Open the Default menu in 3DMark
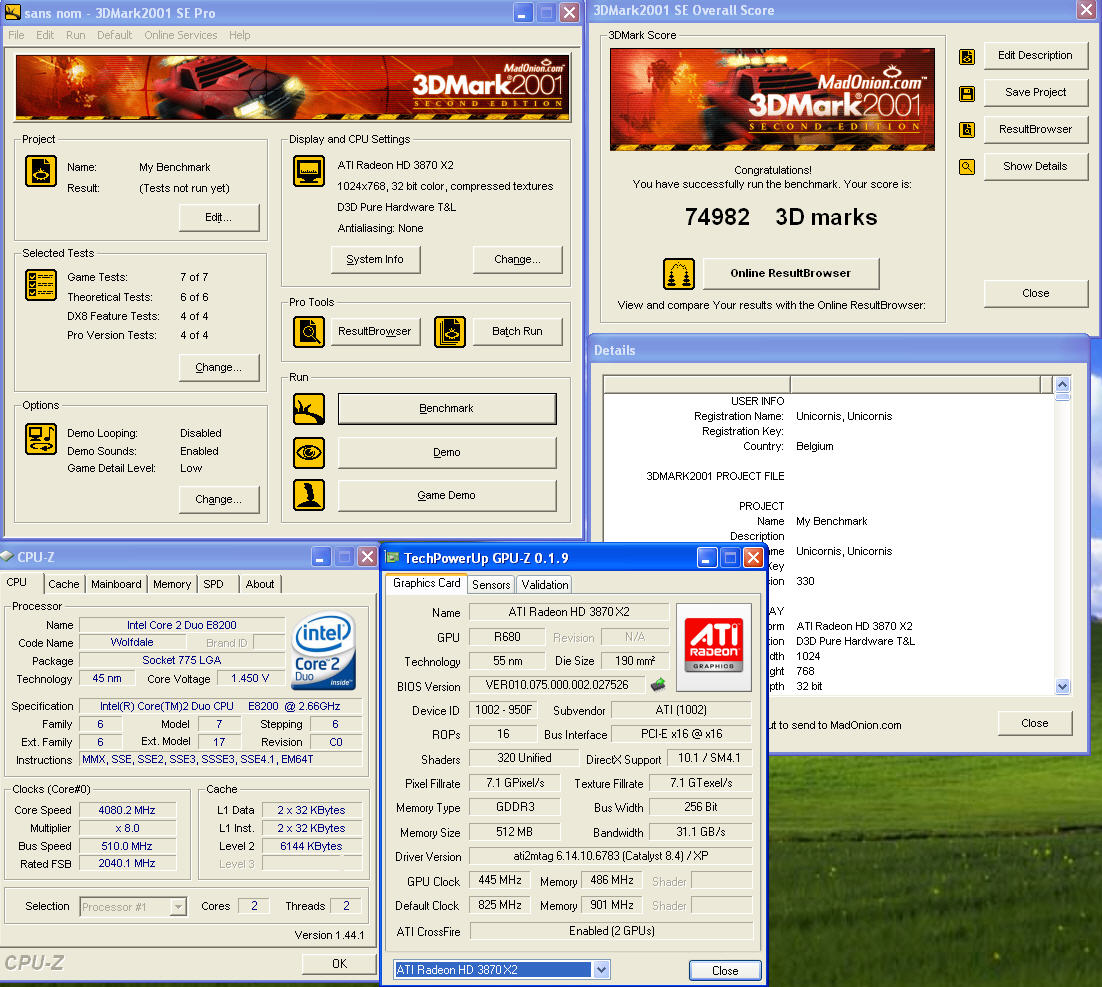 [115, 35]
